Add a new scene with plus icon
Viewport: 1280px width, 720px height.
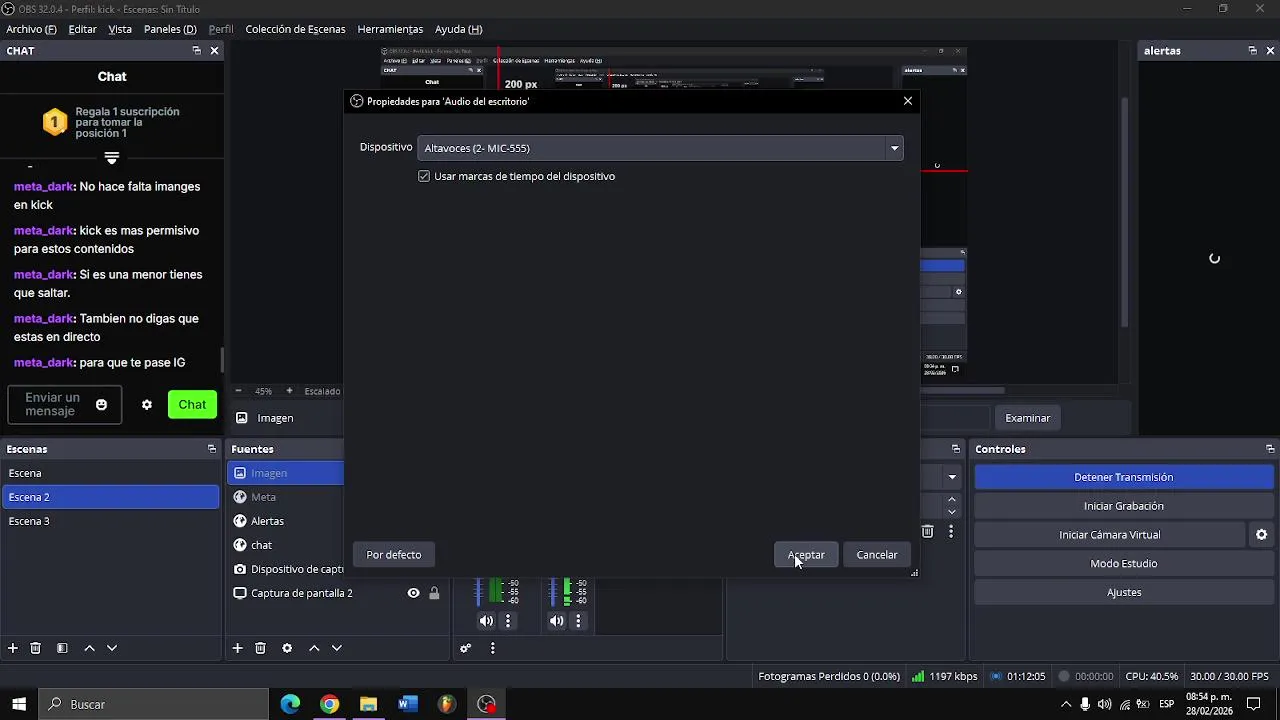pos(13,648)
